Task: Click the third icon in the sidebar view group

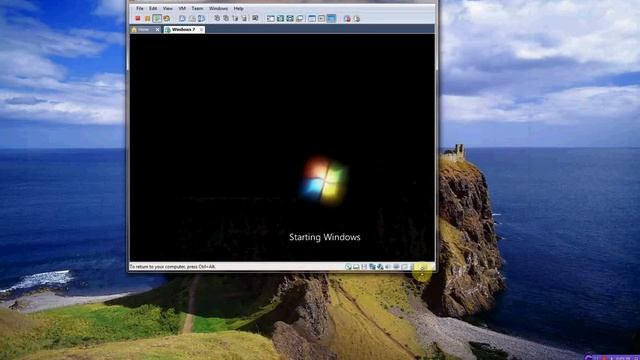Action: [x=290, y=18]
